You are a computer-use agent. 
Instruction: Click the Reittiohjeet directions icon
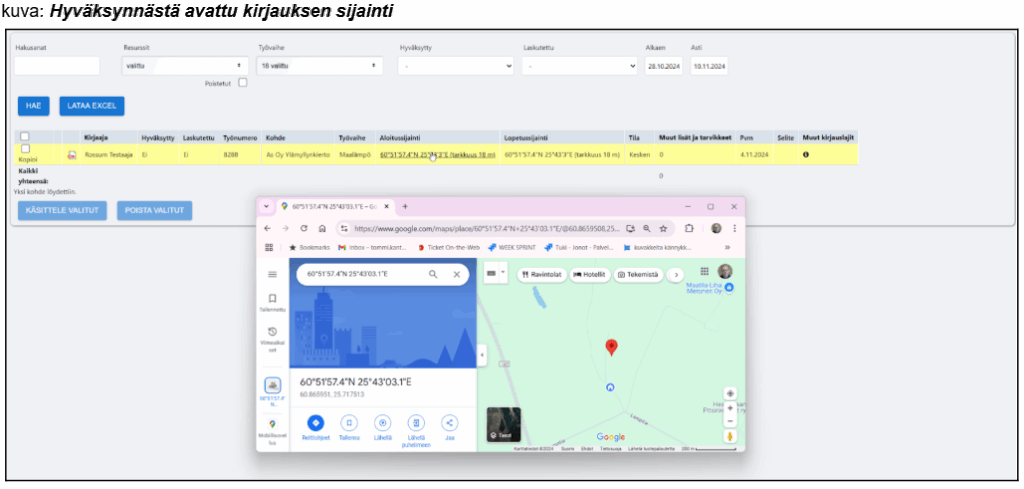(x=316, y=423)
